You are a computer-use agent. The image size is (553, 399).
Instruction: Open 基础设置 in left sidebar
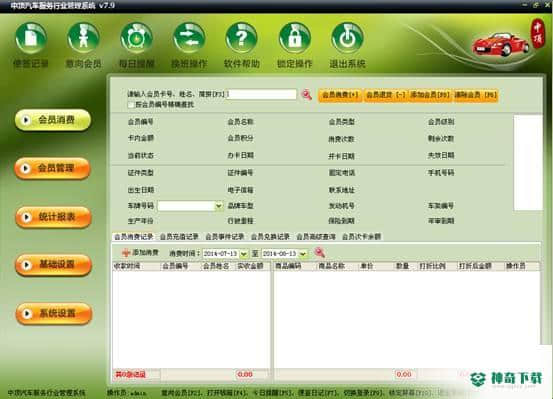(54, 265)
